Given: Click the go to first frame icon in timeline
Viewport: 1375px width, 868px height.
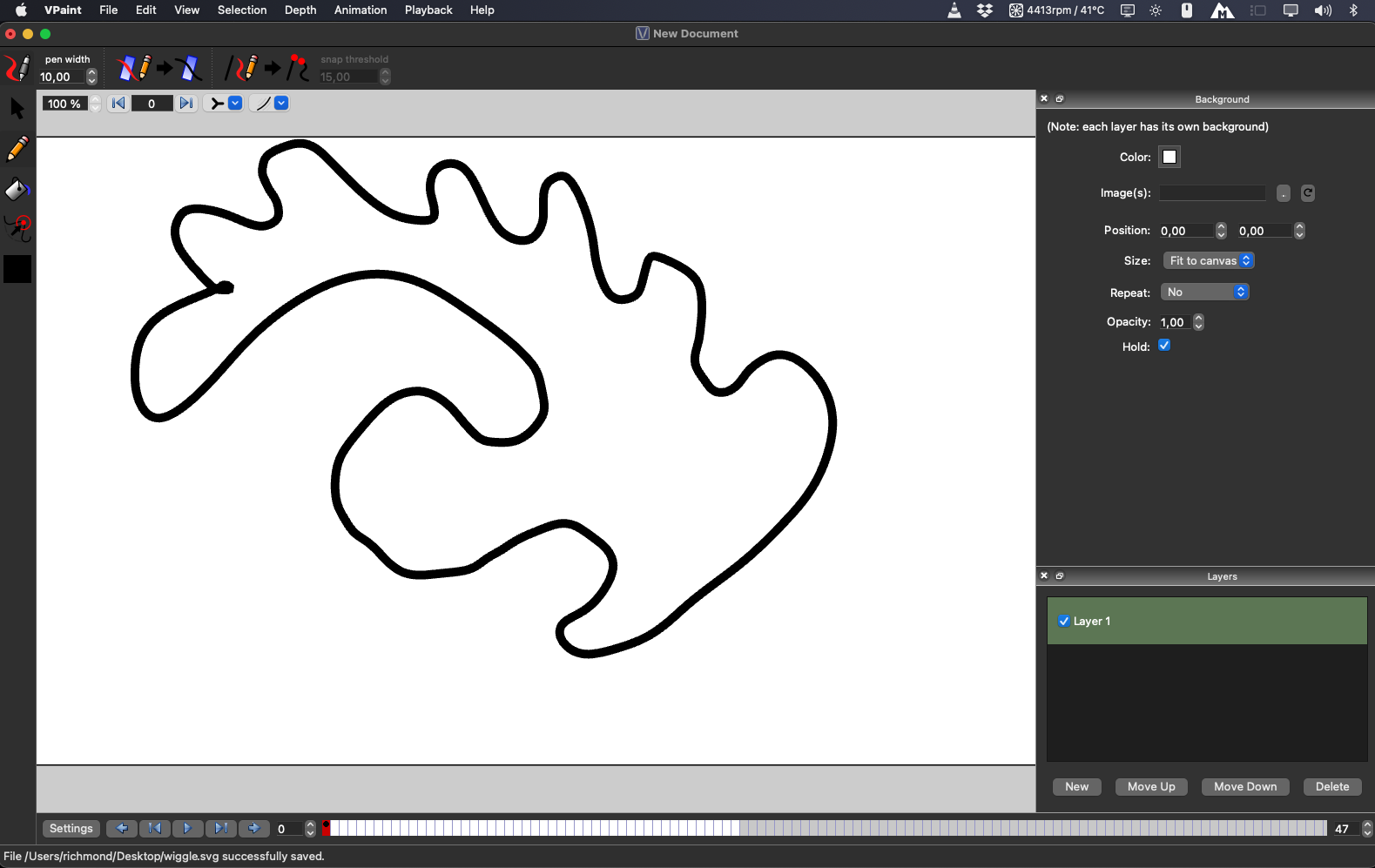Looking at the screenshot, I should [155, 829].
